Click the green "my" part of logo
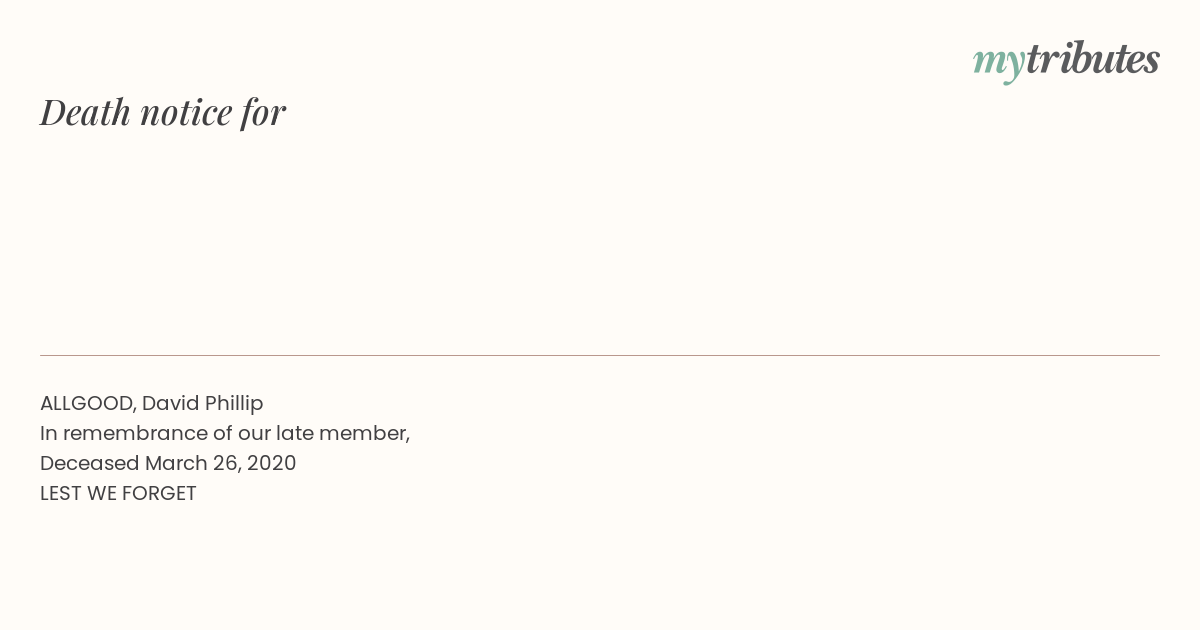 click(x=999, y=63)
